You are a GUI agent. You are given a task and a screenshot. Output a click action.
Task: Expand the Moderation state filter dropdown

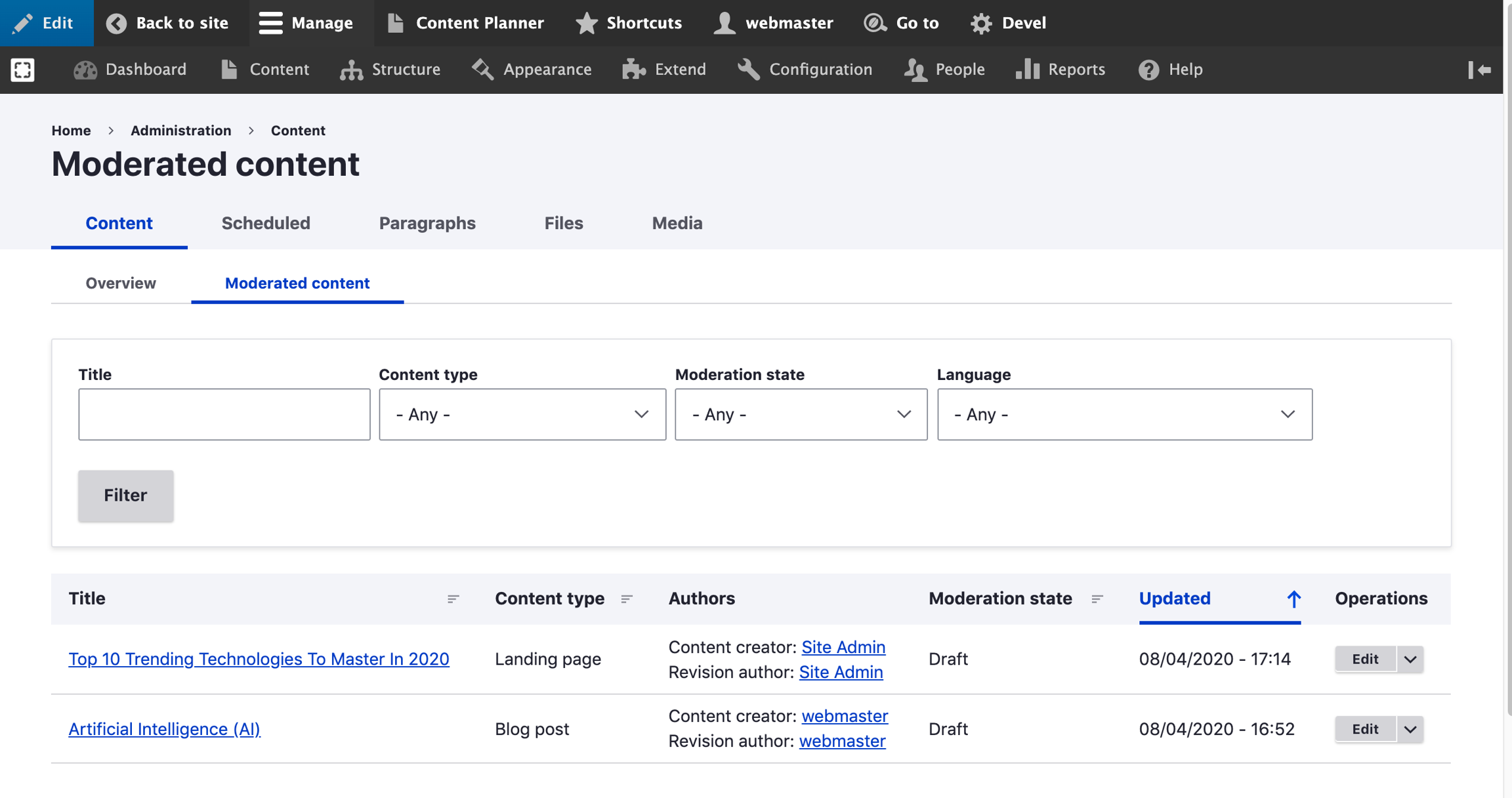tap(801, 414)
